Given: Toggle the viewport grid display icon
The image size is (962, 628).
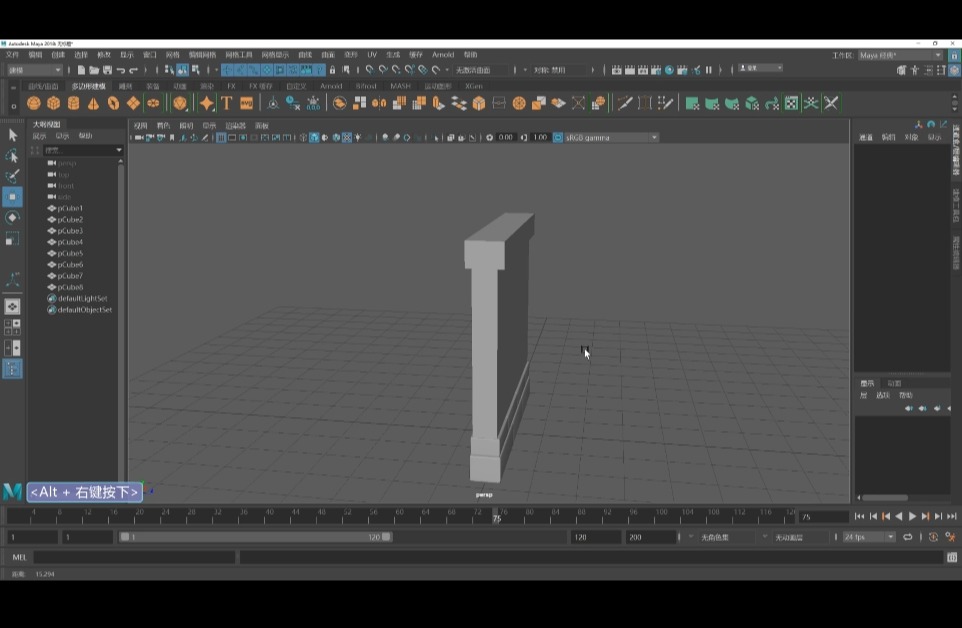Looking at the screenshot, I should point(221,137).
